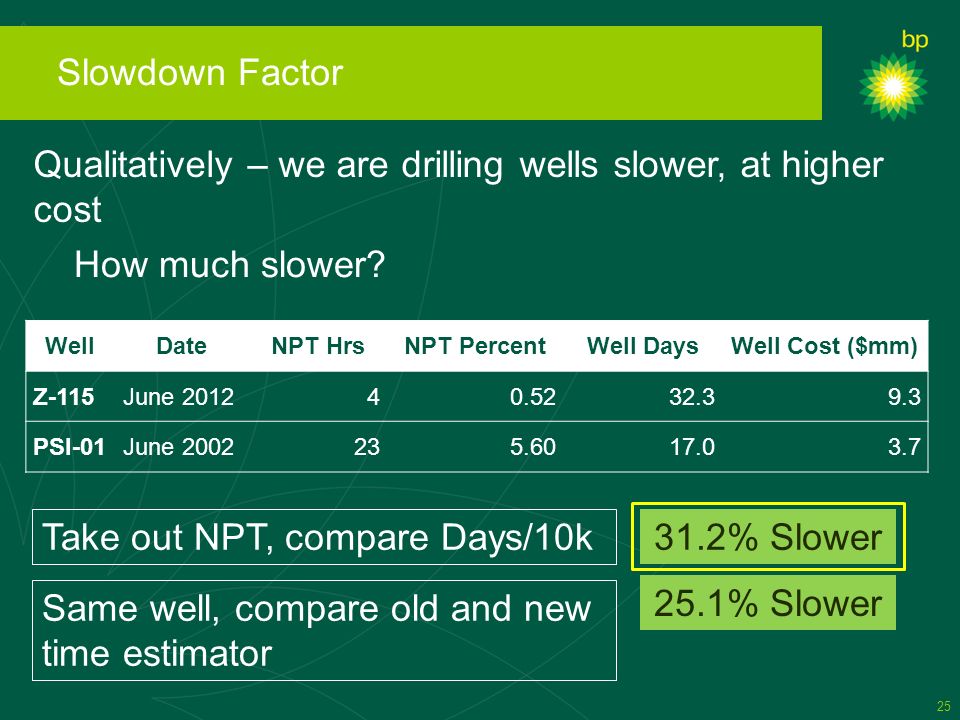Viewport: 960px width, 720px height.
Task: Click the 'NPT Percent' column header
Action: 475,346
